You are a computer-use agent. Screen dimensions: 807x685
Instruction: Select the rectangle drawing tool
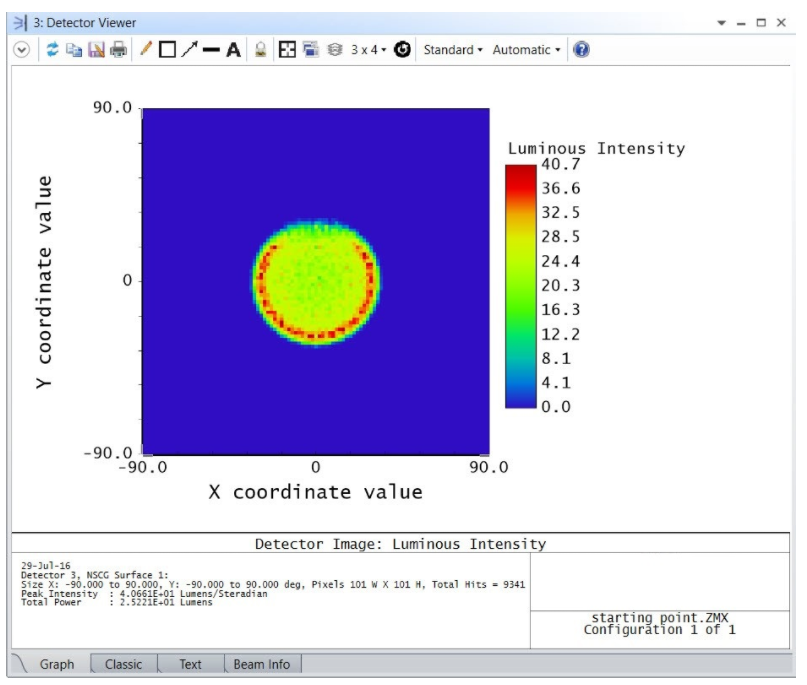point(167,50)
